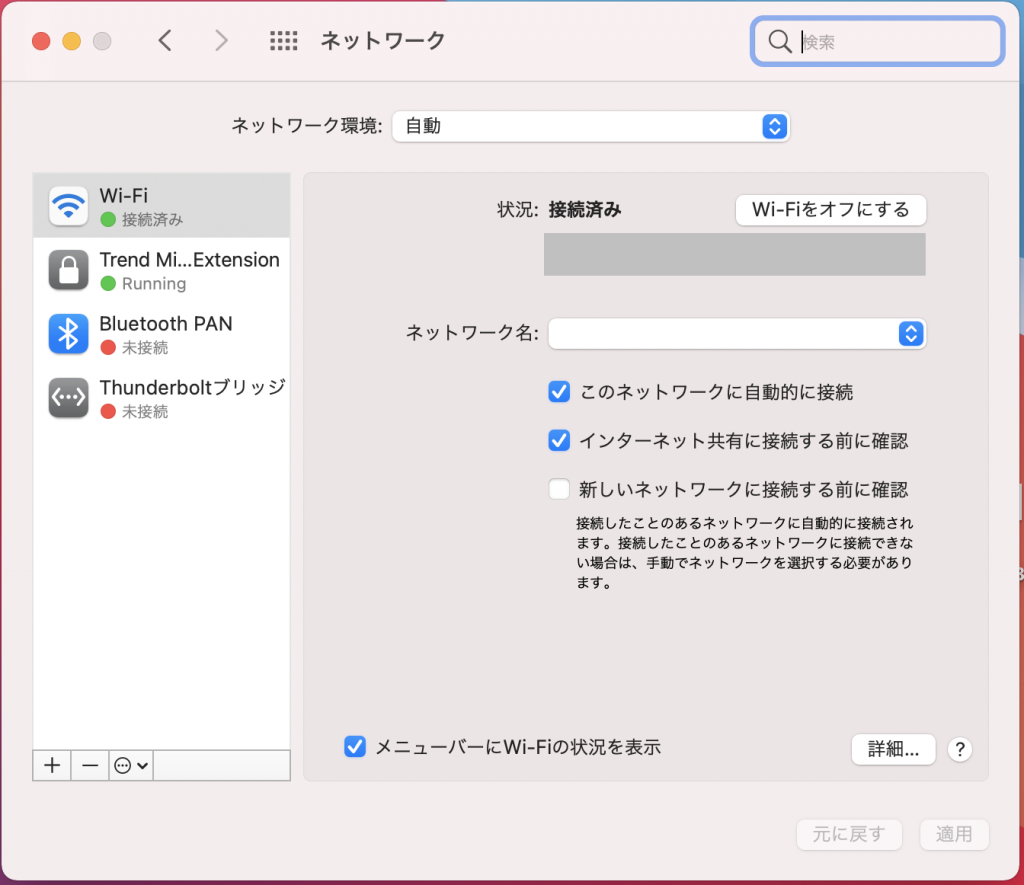This screenshot has width=1024, height=885.
Task: Open the 詳細... advanced settings button
Action: [892, 750]
